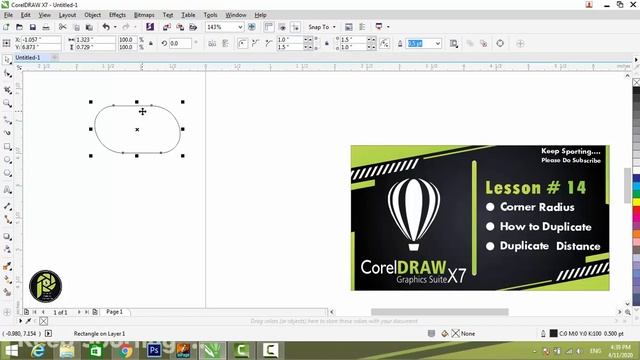Screen dimensions: 640x360
Task: Pick the yellow swatch in the color palette
Action: 636,201
